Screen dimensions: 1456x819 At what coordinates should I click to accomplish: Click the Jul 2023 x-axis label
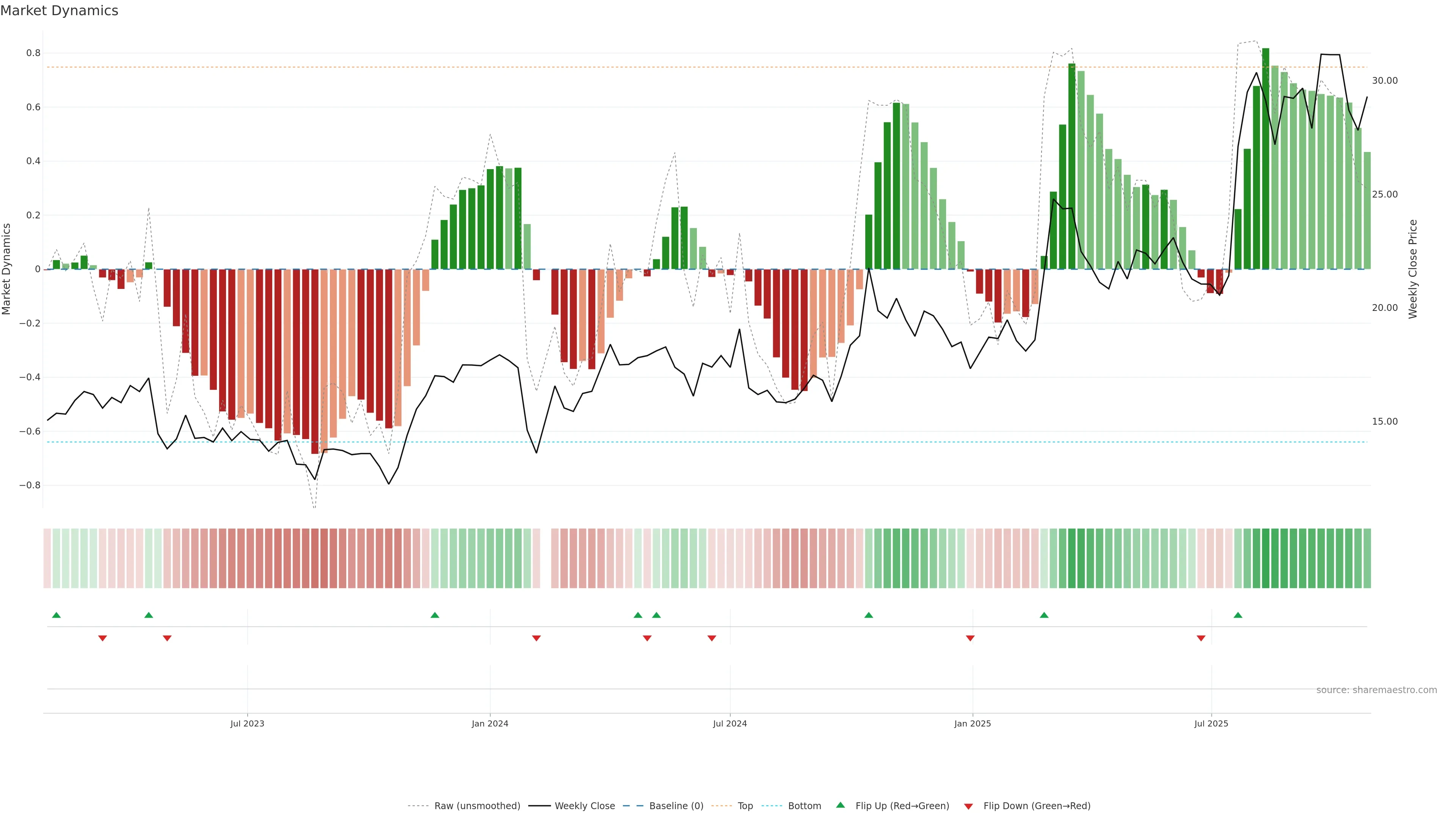[247, 723]
